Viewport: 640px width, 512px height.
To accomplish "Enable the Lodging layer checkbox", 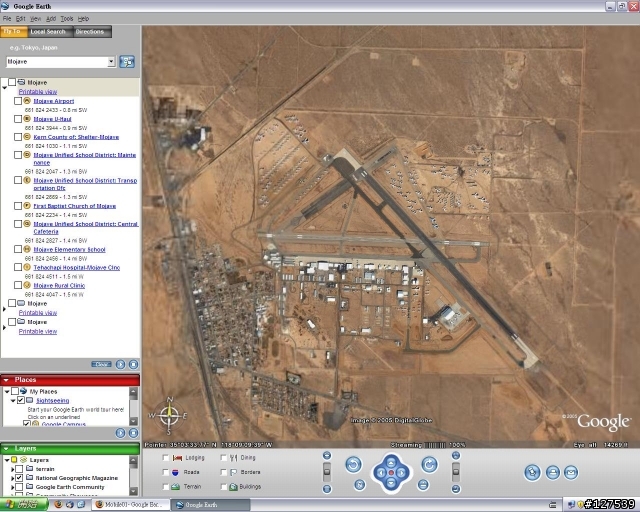I will [166, 458].
